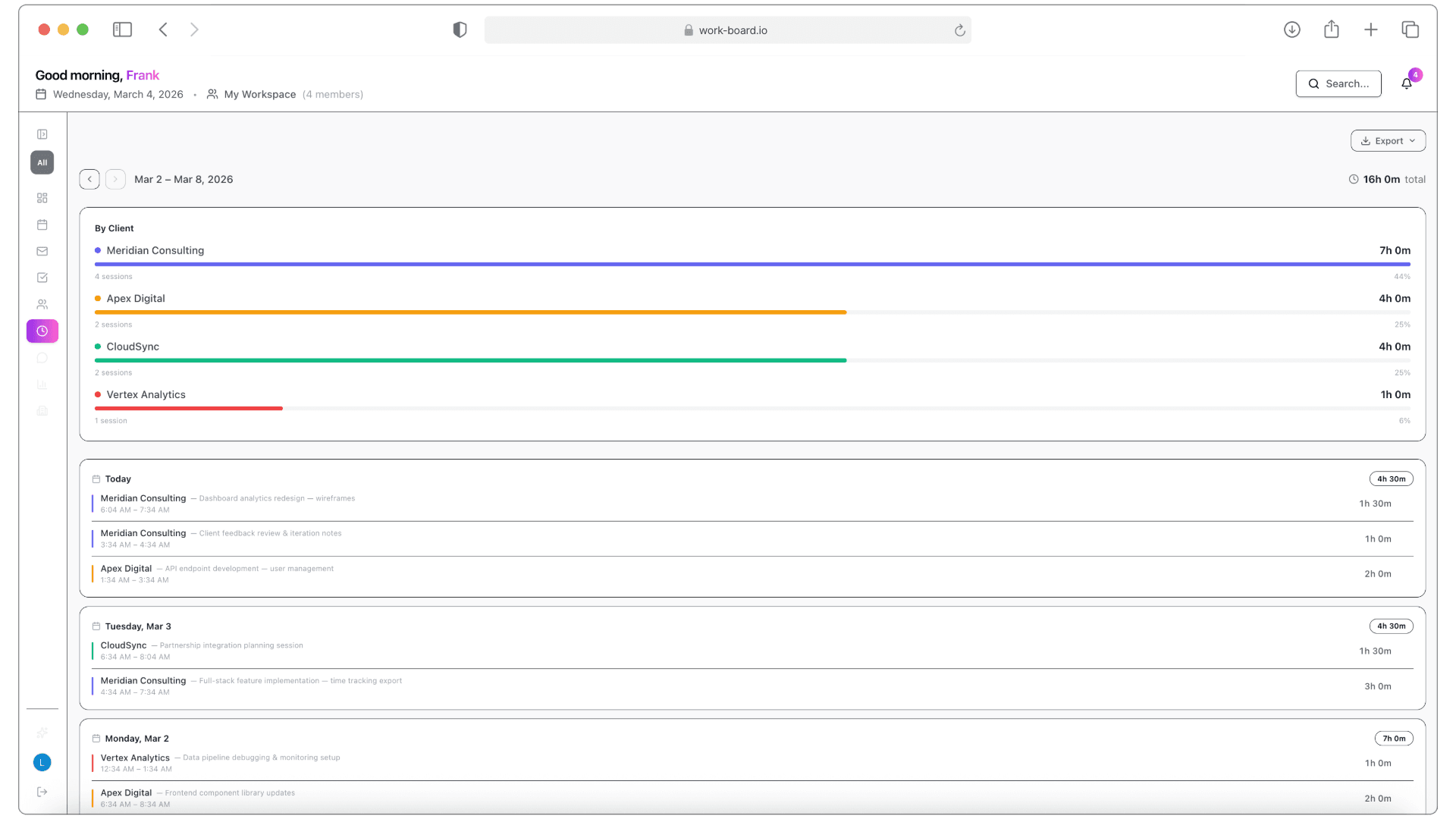This screenshot has width=1456, height=819.
Task: Open the browser downloads icon
Action: (x=1292, y=30)
